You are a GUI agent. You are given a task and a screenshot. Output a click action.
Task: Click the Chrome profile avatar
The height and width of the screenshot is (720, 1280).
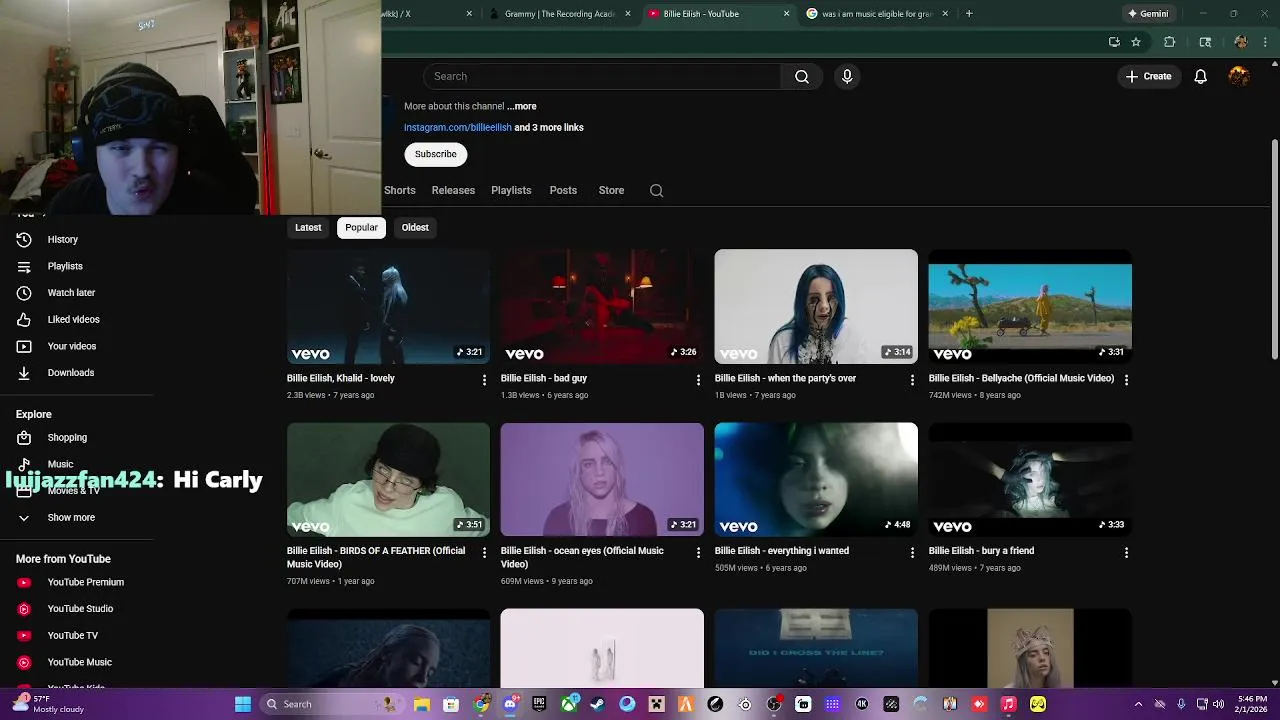(x=1241, y=42)
